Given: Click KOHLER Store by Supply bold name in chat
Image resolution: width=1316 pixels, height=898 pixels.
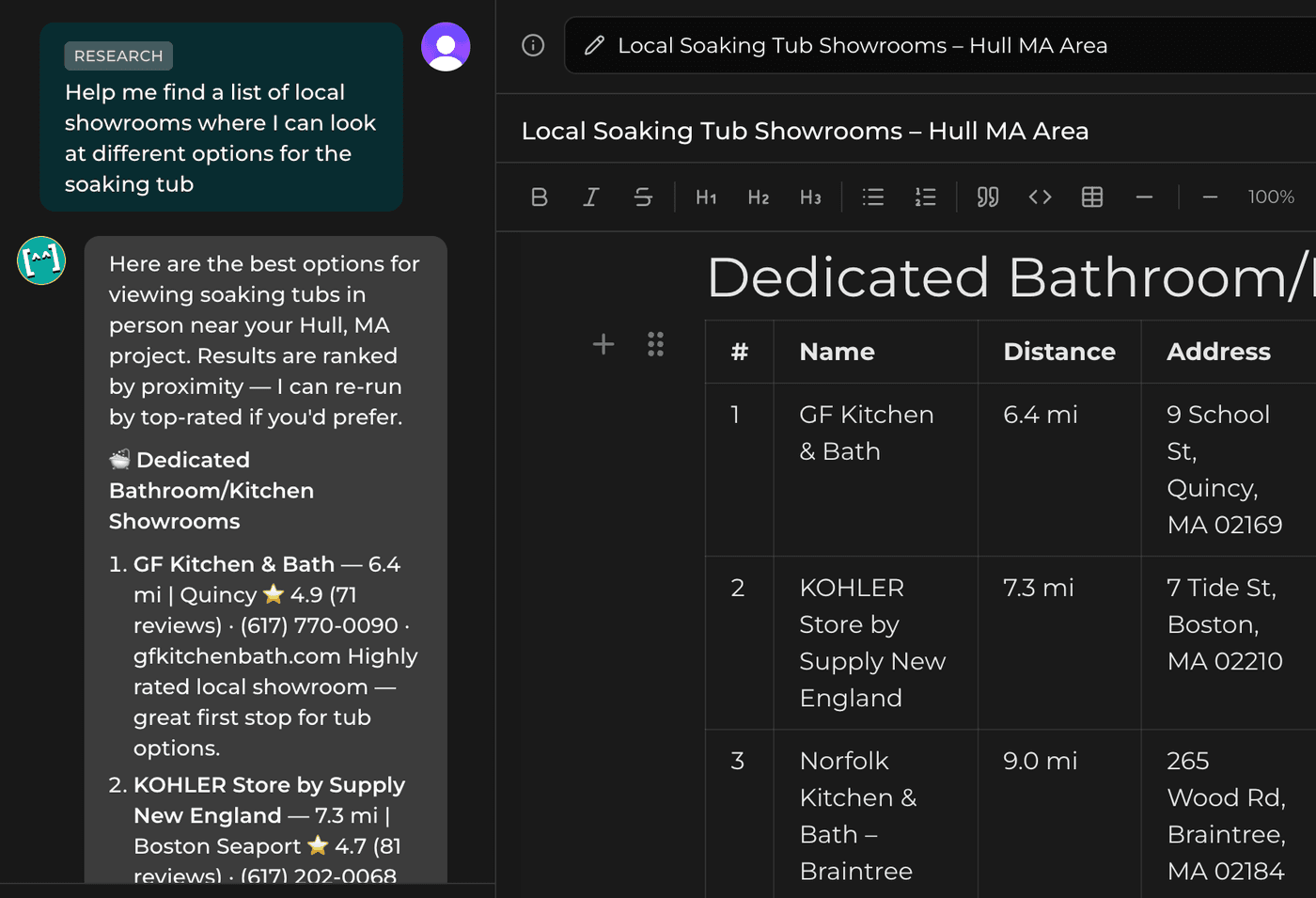Looking at the screenshot, I should pyautogui.click(x=269, y=800).
